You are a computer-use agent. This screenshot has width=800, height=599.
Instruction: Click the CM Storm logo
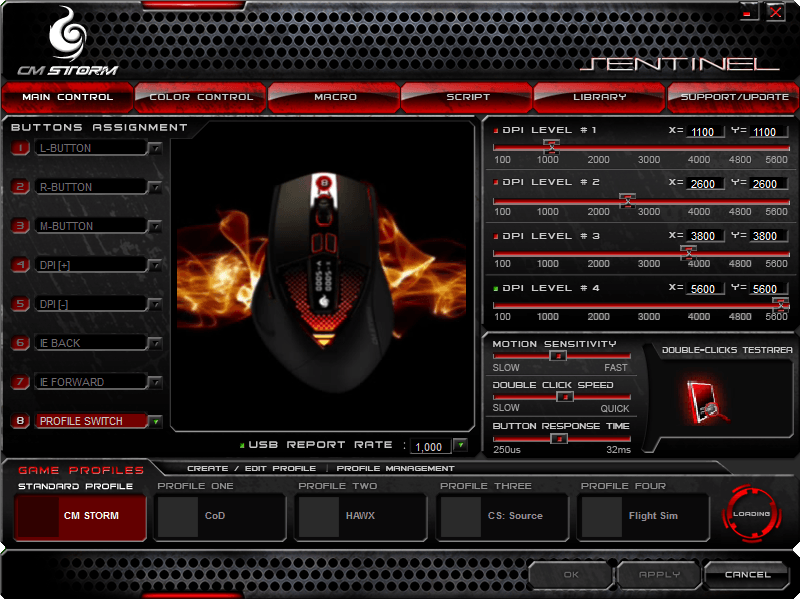click(x=68, y=43)
